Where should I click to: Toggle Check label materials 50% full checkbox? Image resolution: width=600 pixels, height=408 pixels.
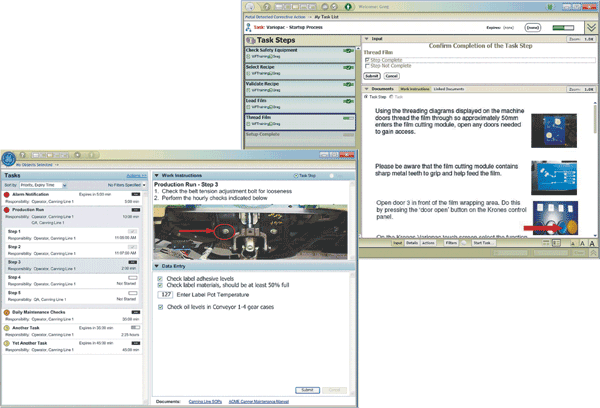point(160,285)
